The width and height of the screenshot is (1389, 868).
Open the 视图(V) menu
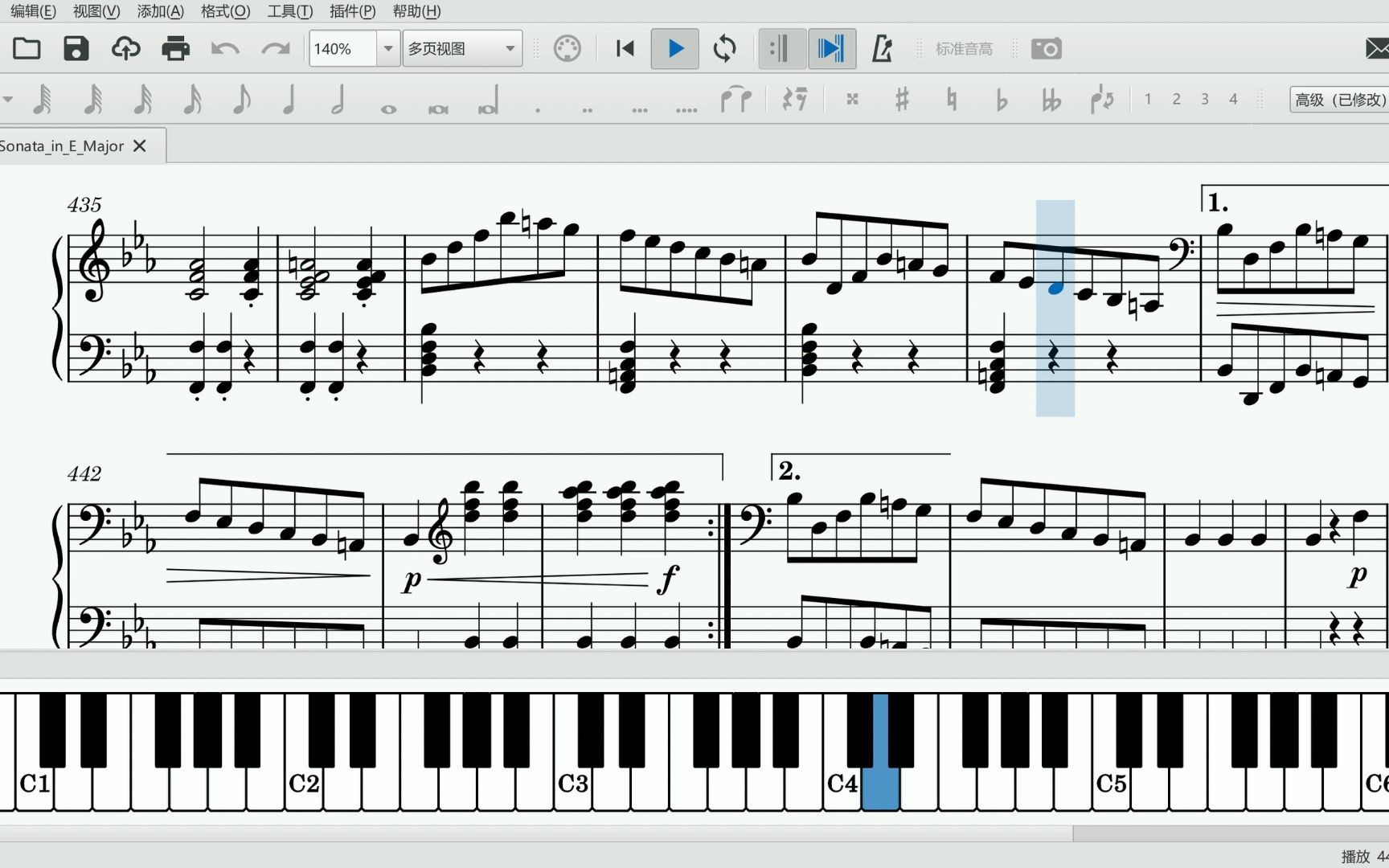click(96, 11)
